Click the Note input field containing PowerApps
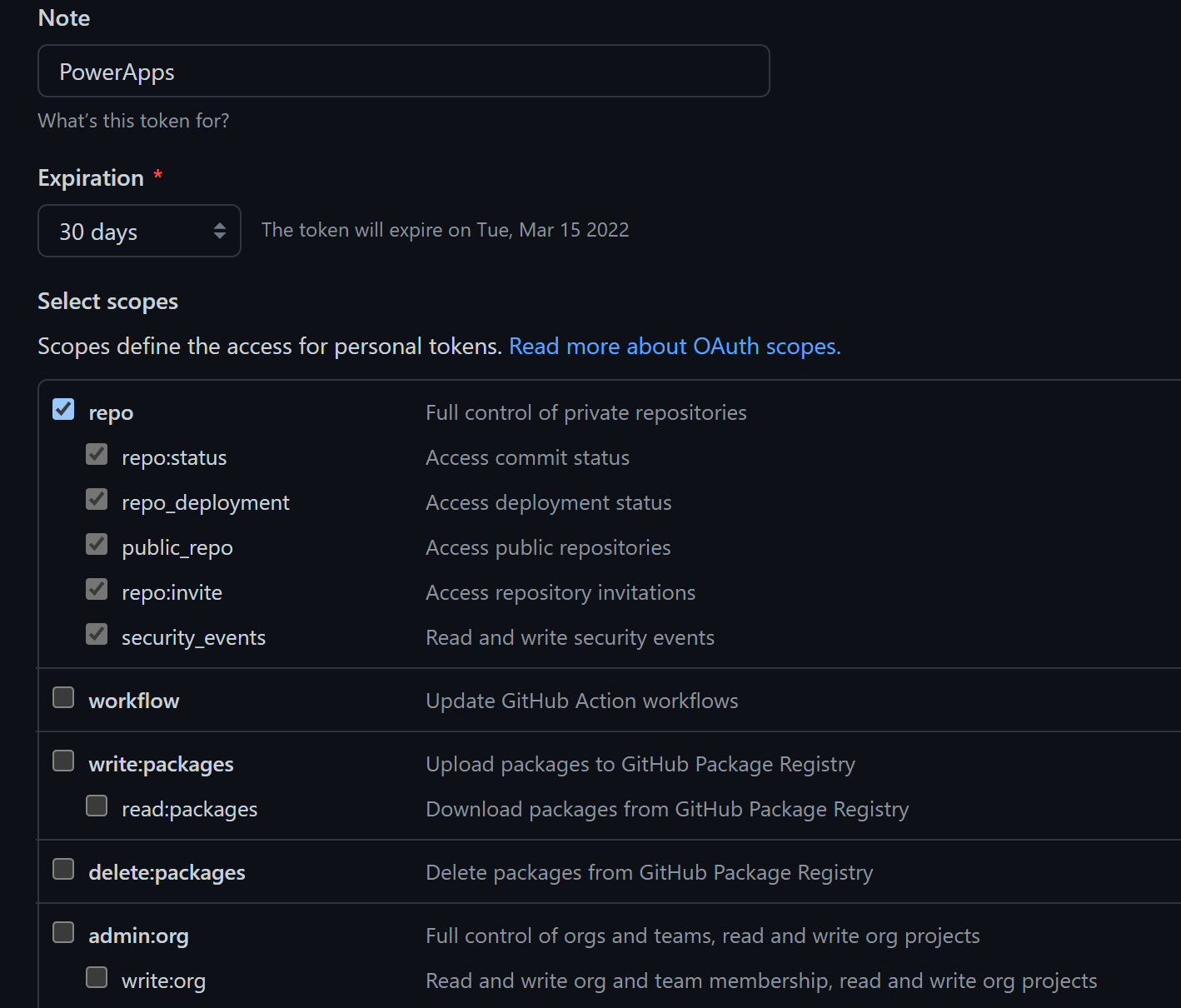1181x1008 pixels. point(404,72)
